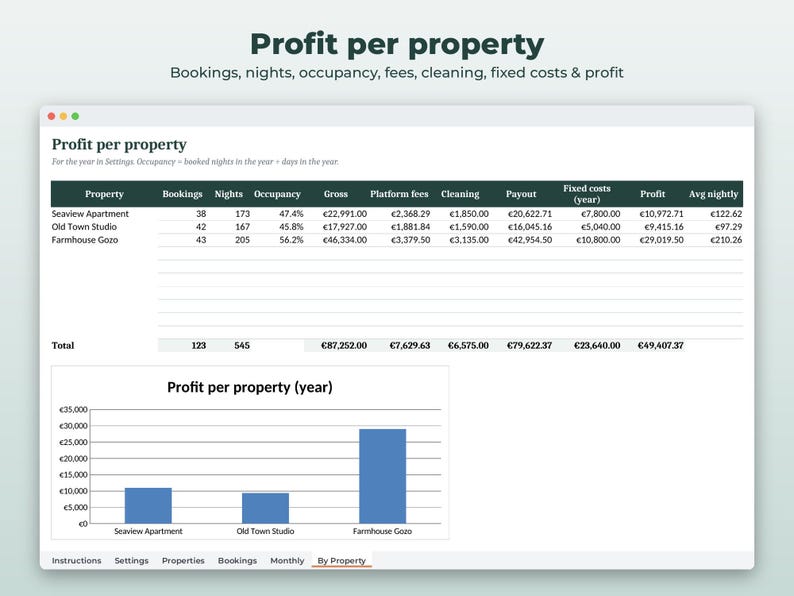Click platform fees cell €2,368.29

click(x=410, y=214)
